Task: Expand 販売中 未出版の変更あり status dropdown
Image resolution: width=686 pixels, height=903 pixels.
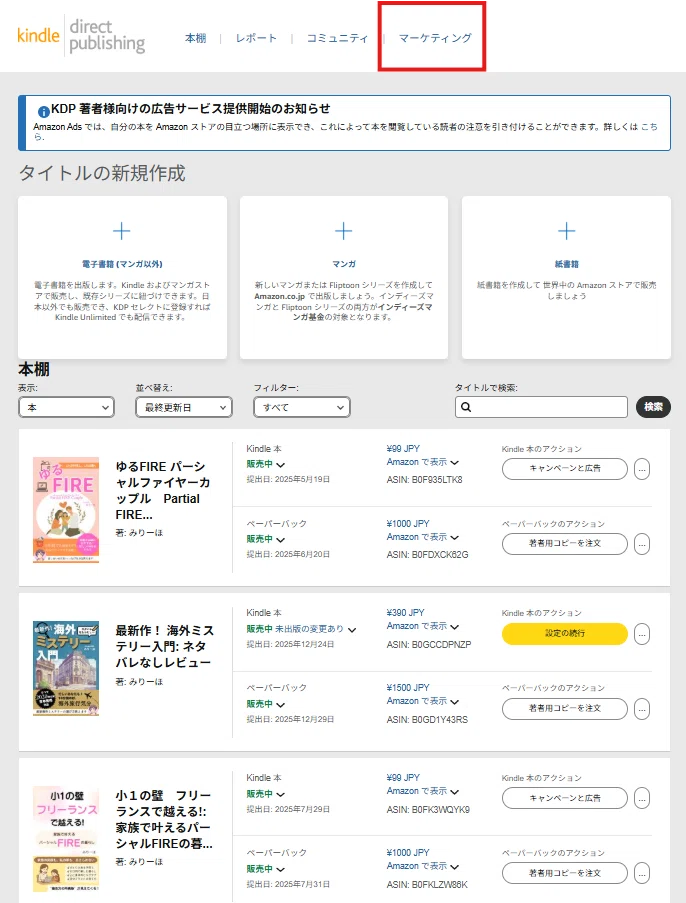Action: (301, 629)
